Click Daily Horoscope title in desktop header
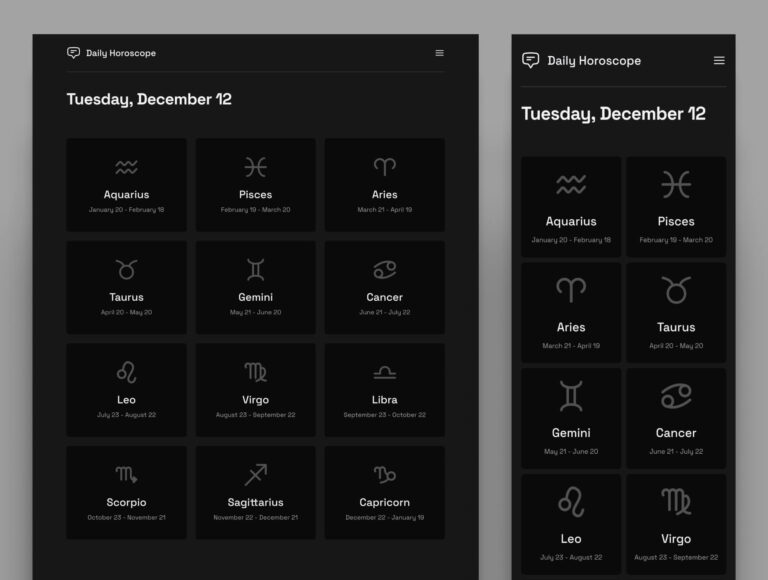 pyautogui.click(x=121, y=53)
